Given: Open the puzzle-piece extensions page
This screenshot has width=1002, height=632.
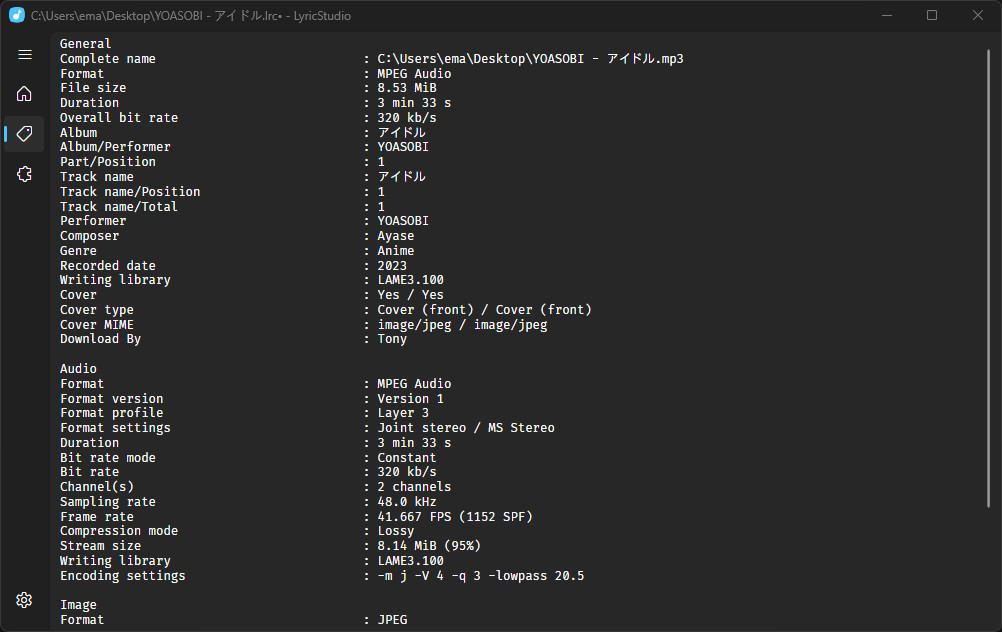Looking at the screenshot, I should click(25, 174).
